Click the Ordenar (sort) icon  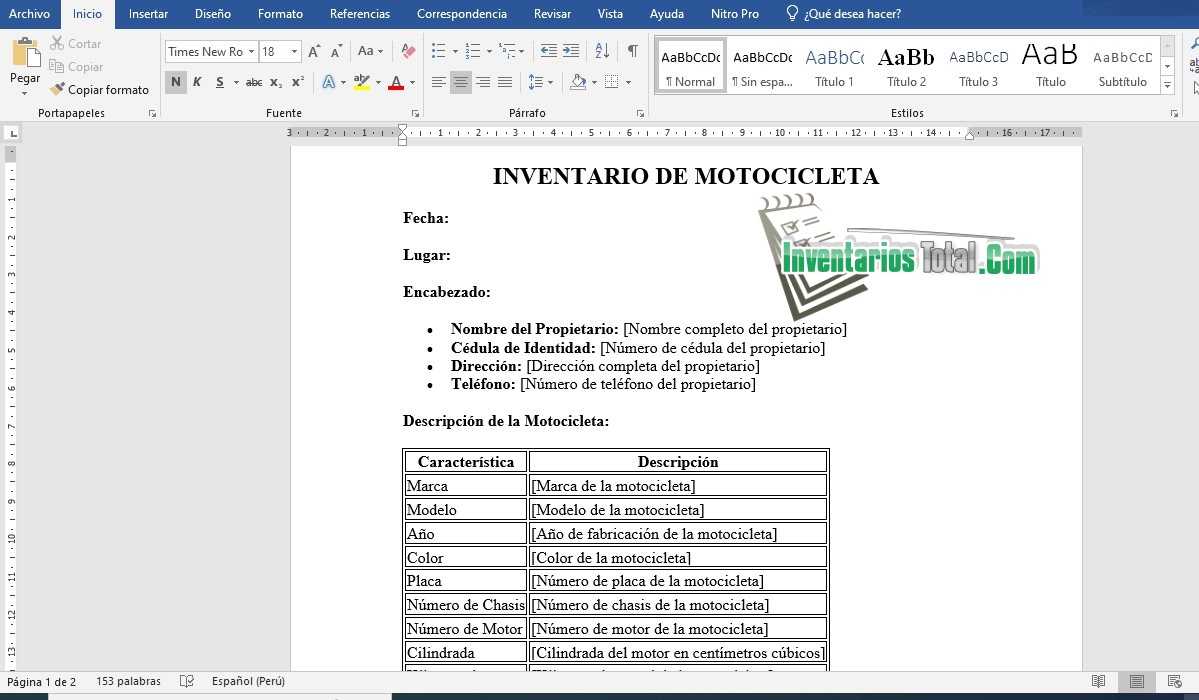click(600, 51)
